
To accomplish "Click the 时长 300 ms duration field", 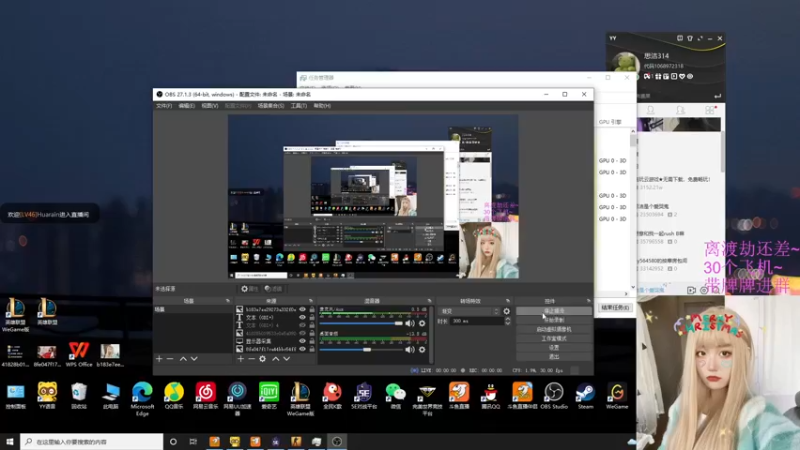I will (478, 321).
